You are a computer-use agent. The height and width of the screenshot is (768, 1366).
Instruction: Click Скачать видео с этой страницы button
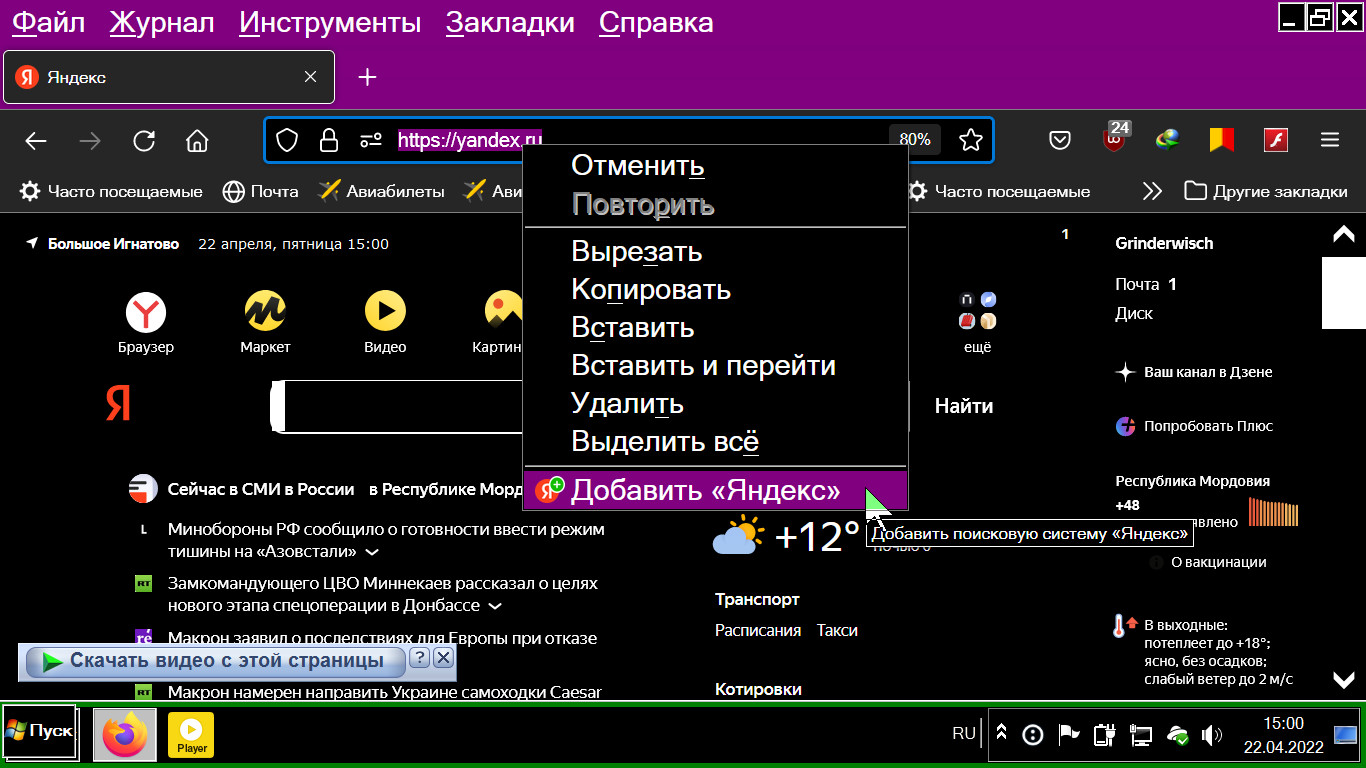(215, 661)
